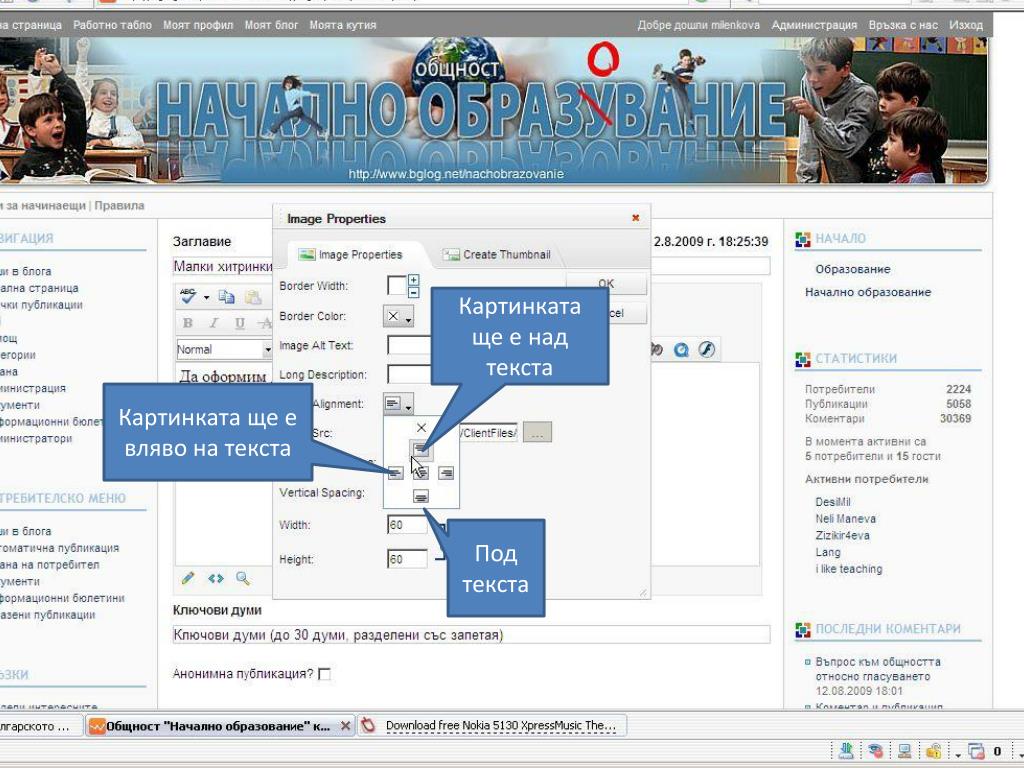This screenshot has width=1024, height=768.
Task: Increase border width with plus button
Action: [x=413, y=280]
